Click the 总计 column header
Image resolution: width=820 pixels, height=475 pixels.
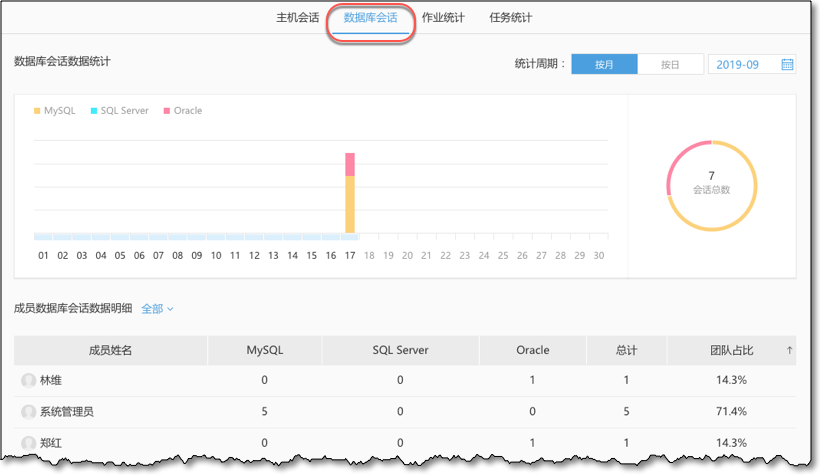pyautogui.click(x=627, y=350)
